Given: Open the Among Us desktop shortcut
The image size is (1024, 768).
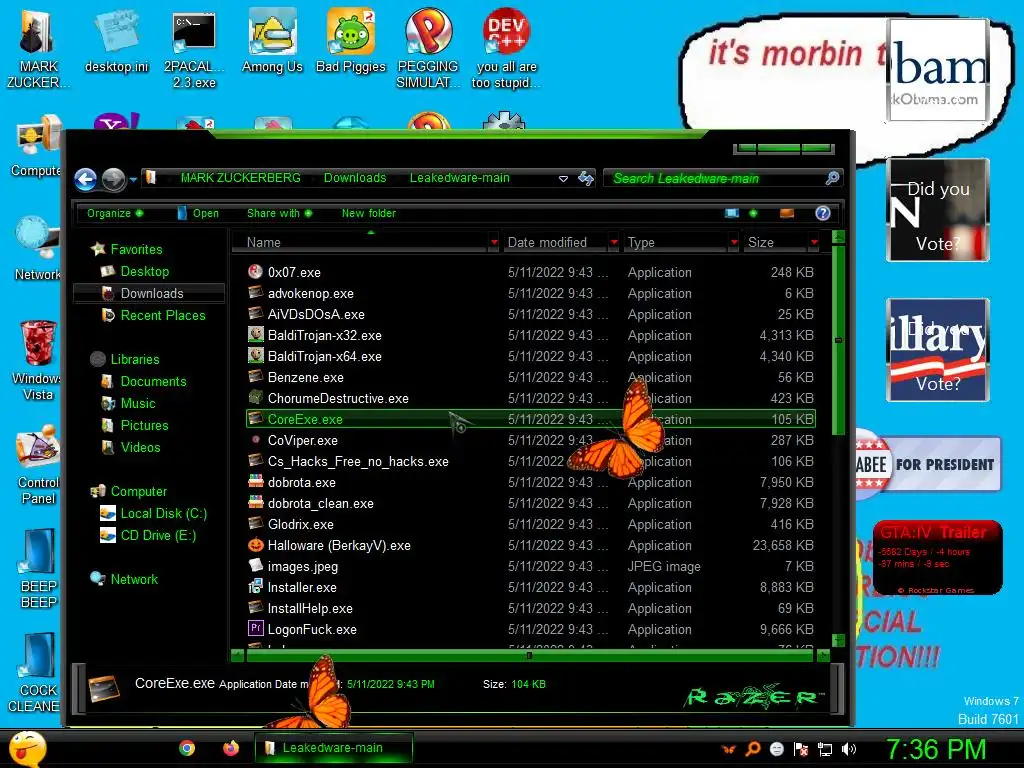Looking at the screenshot, I should [272, 41].
